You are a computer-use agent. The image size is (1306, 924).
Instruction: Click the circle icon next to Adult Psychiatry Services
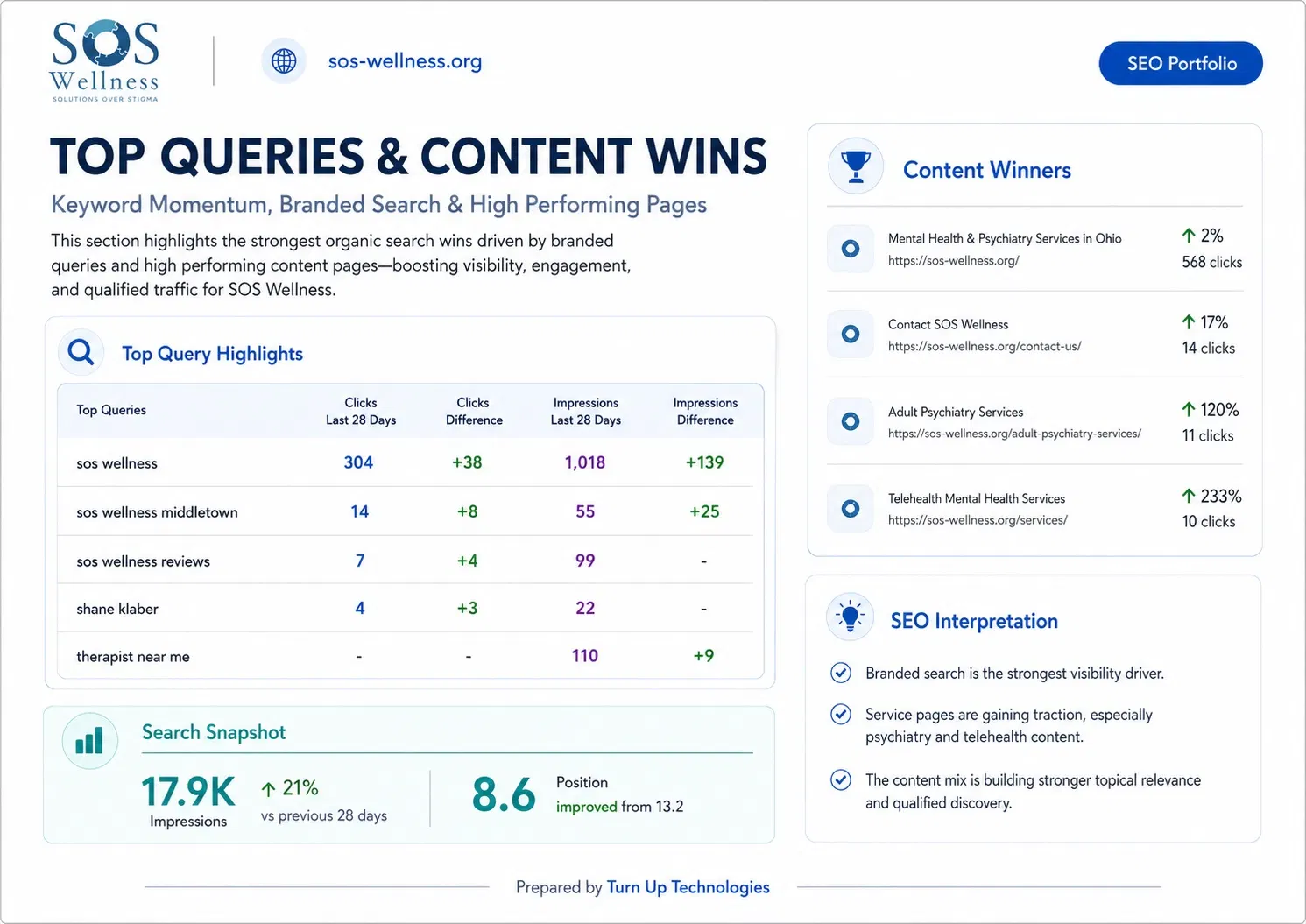[x=851, y=421]
